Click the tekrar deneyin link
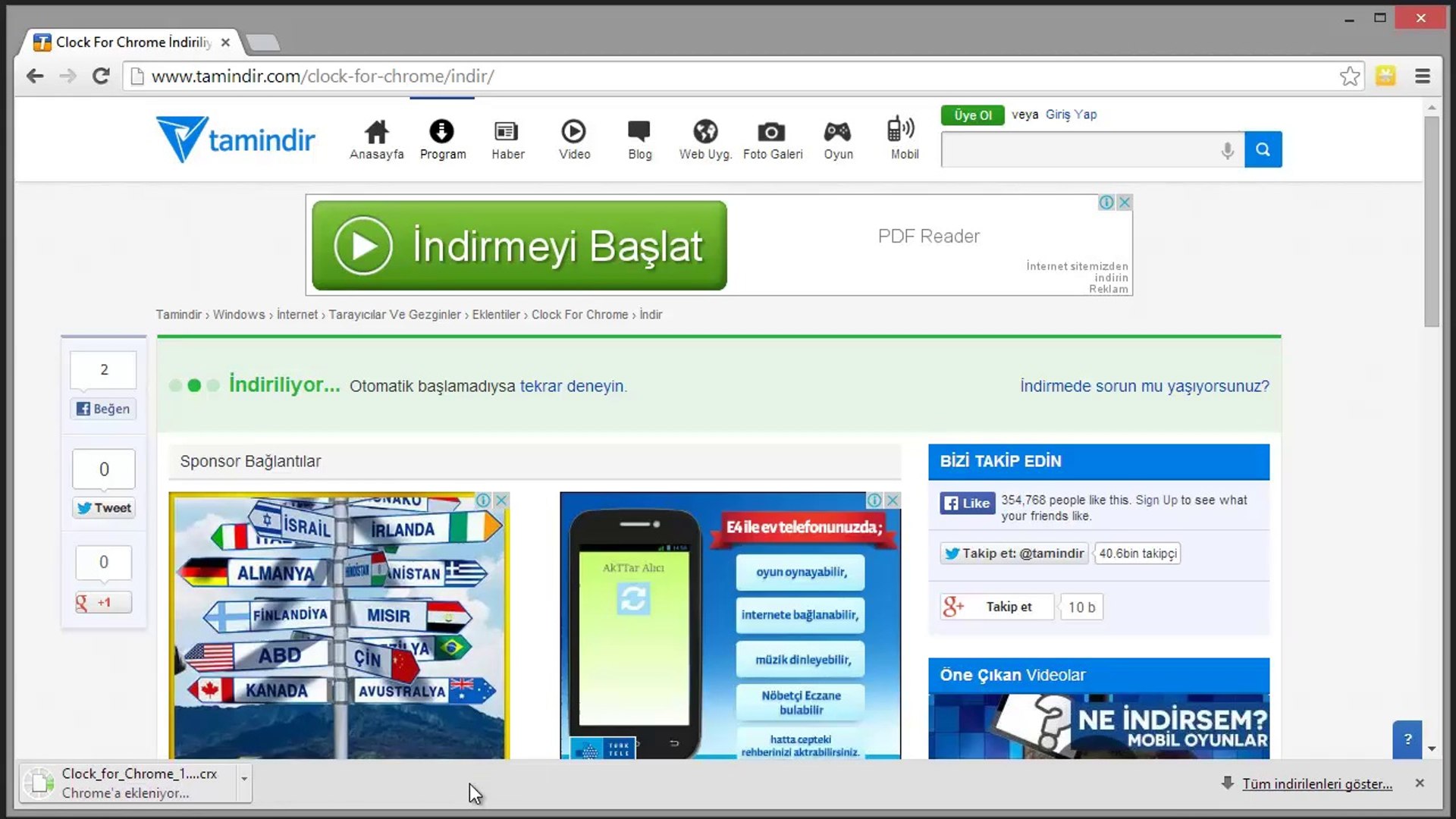 [x=573, y=386]
